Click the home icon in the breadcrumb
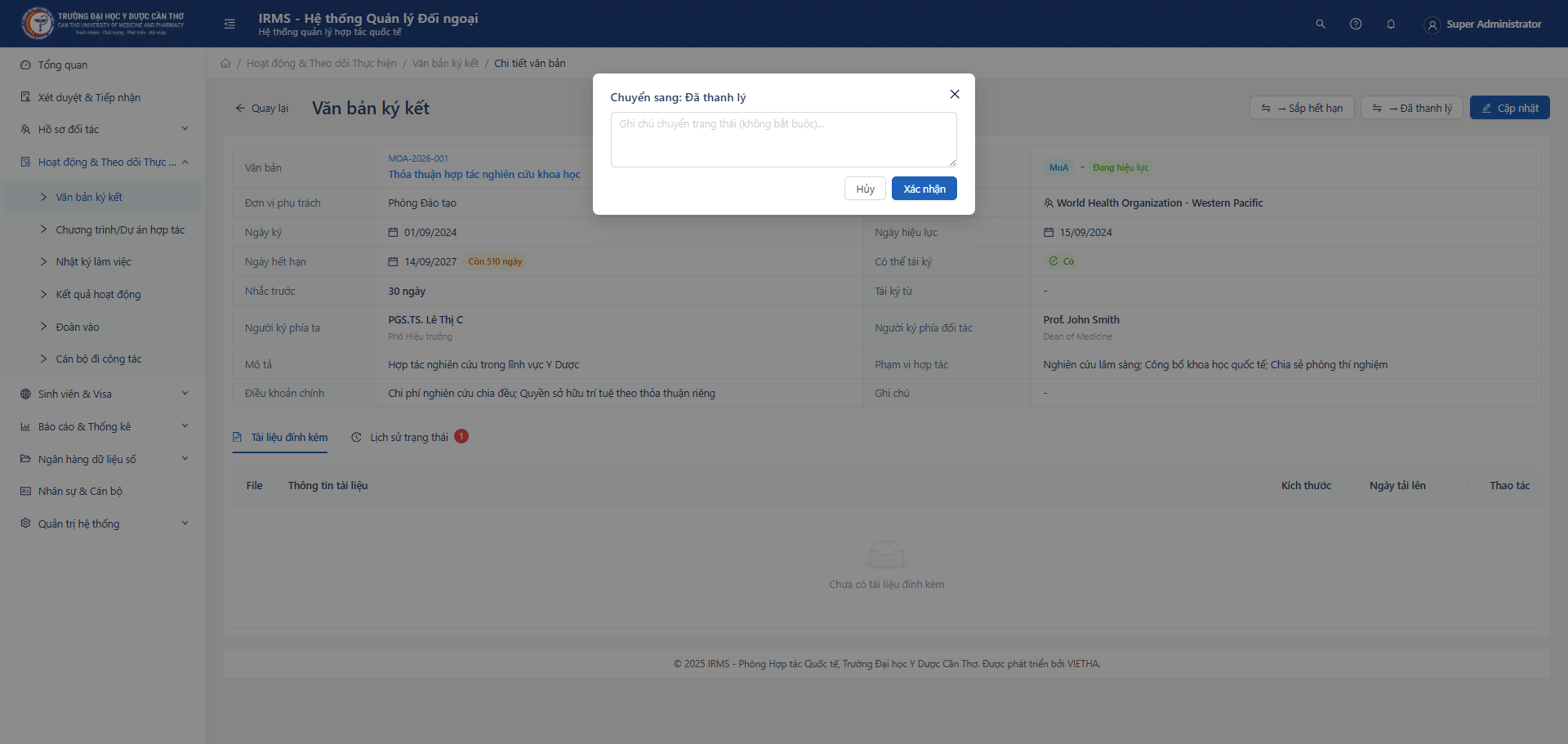 225,64
